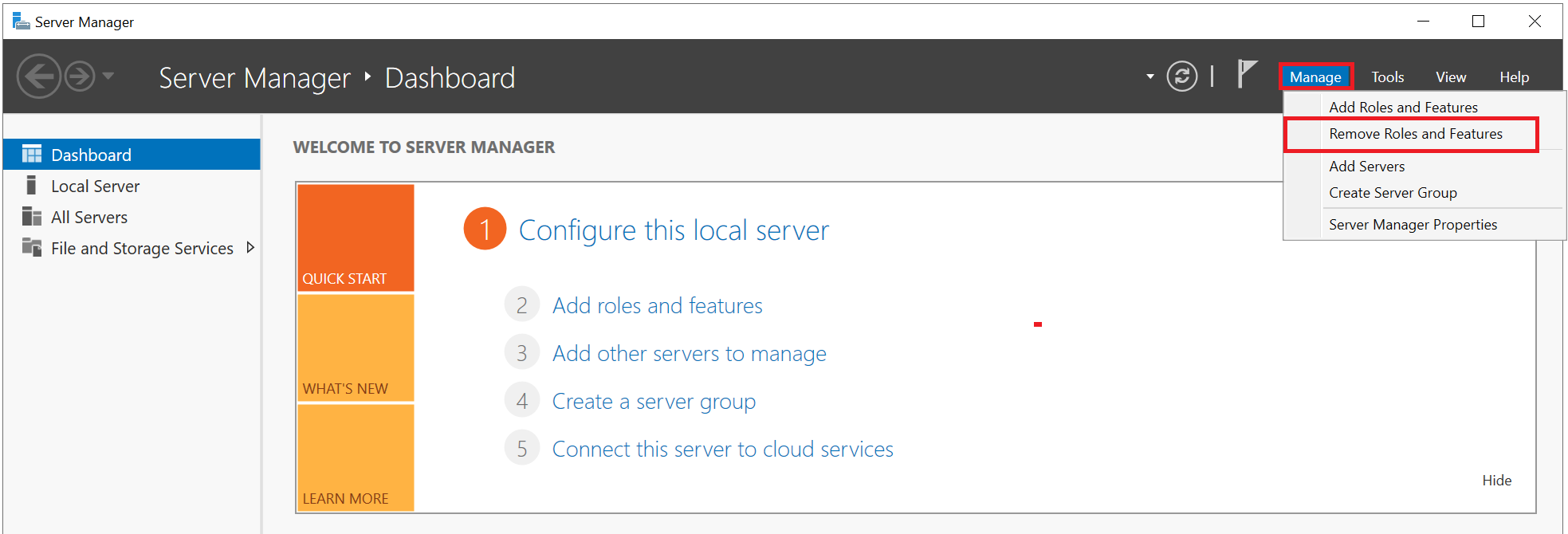This screenshot has width=1568, height=534.
Task: Click Add other servers to manage
Action: coord(689,353)
